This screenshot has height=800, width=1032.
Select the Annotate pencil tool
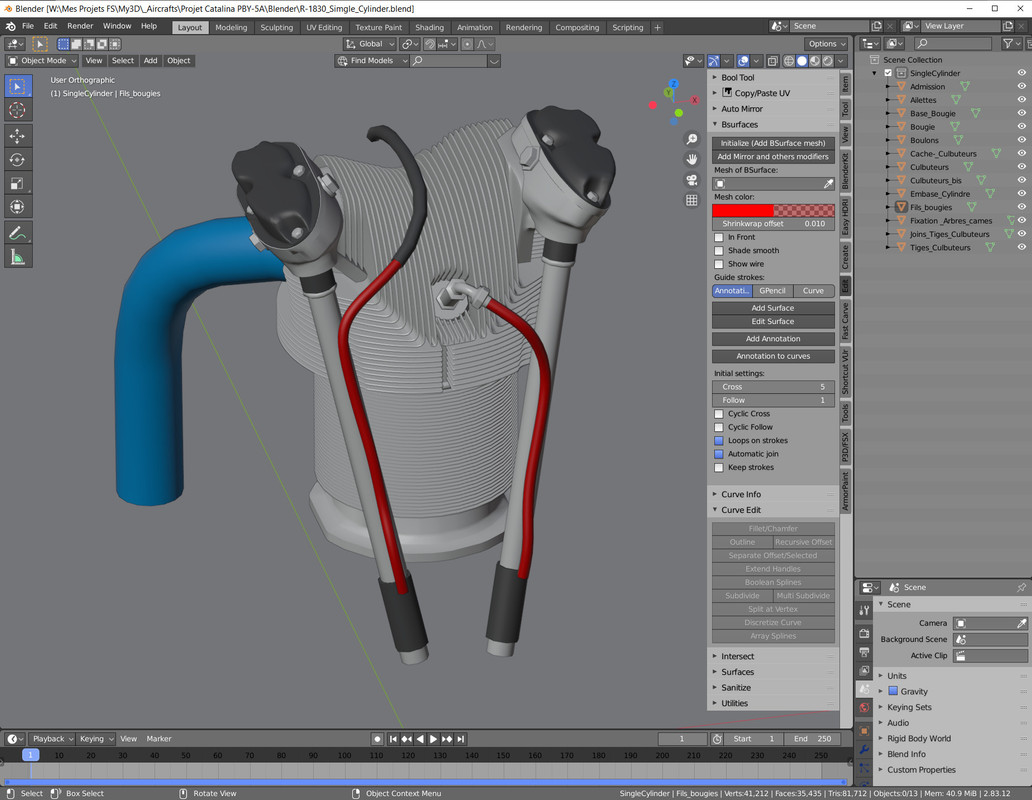[17, 233]
